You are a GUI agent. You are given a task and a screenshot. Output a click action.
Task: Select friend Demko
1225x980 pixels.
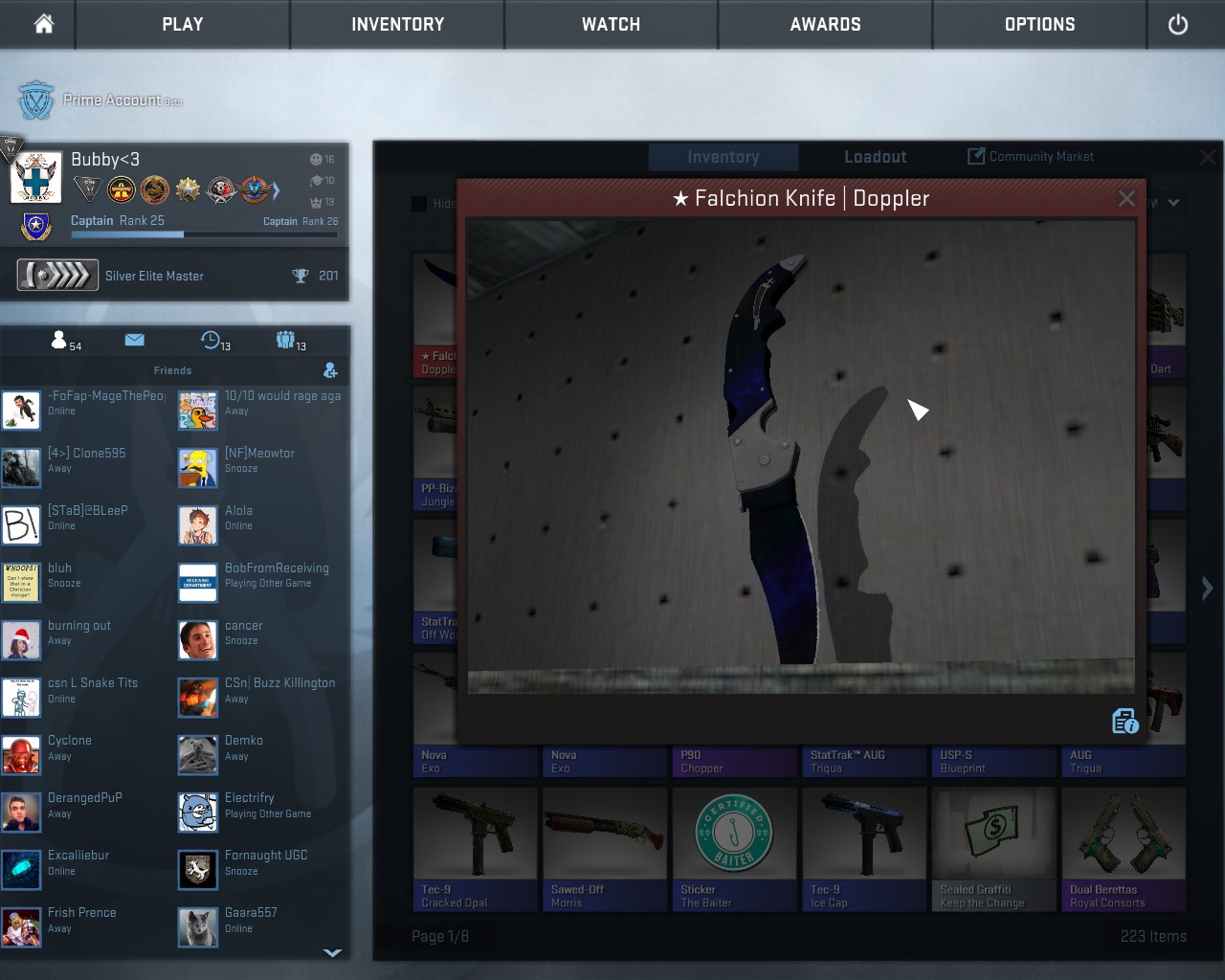[x=262, y=754]
